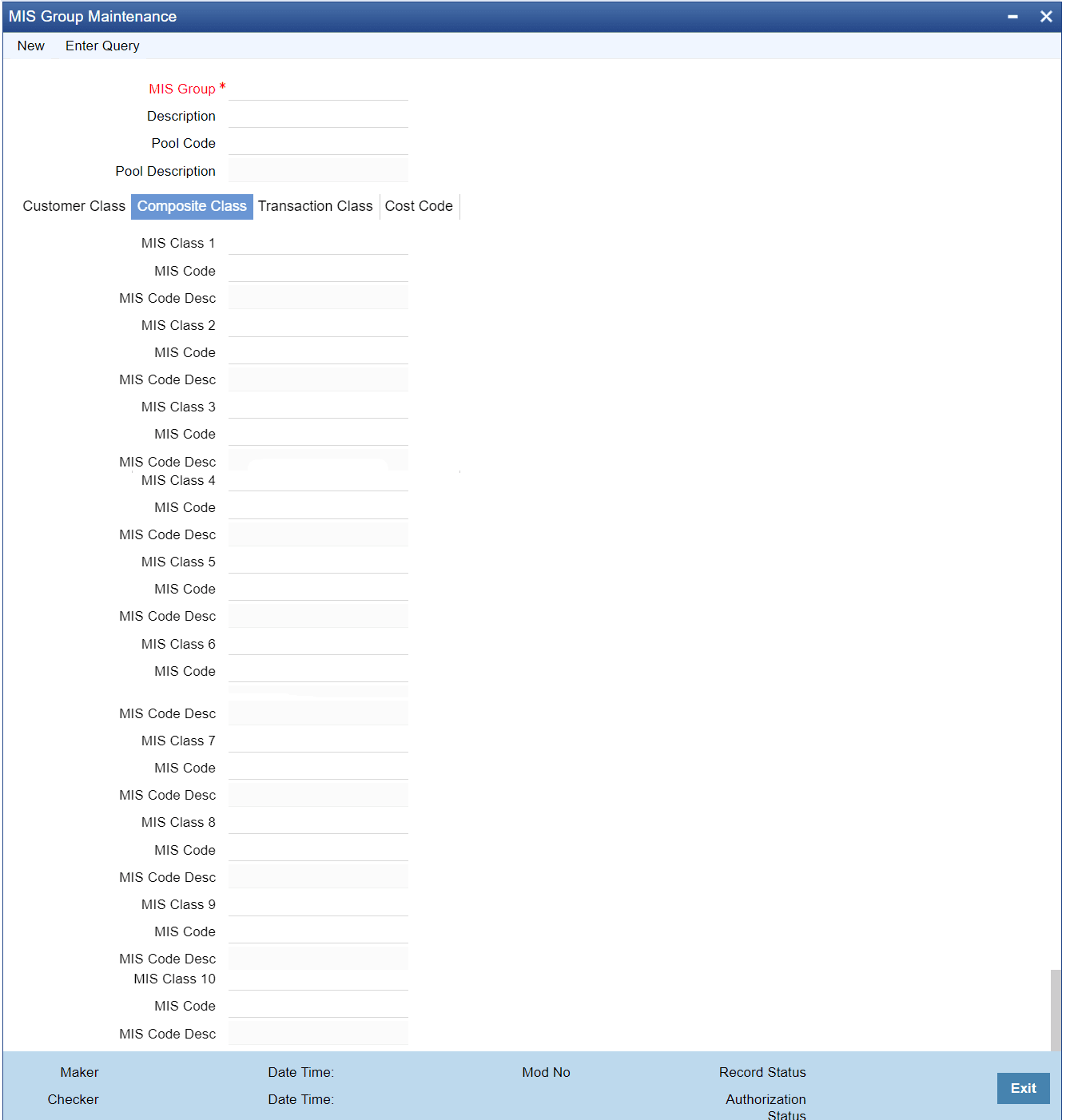Image resolution: width=1066 pixels, height=1120 pixels.
Task: Select the MIS Class 7 field
Action: point(318,741)
